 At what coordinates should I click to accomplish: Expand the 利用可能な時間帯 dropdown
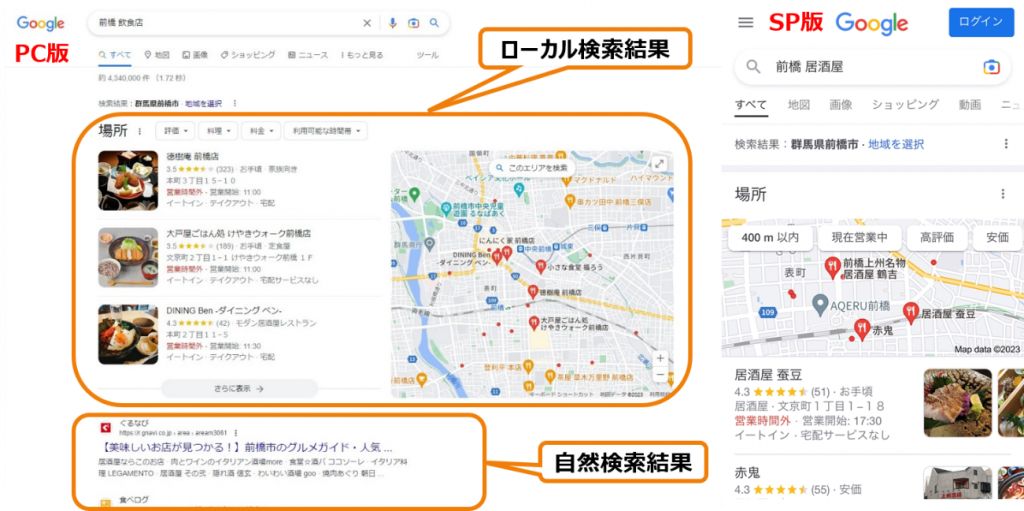coord(325,131)
